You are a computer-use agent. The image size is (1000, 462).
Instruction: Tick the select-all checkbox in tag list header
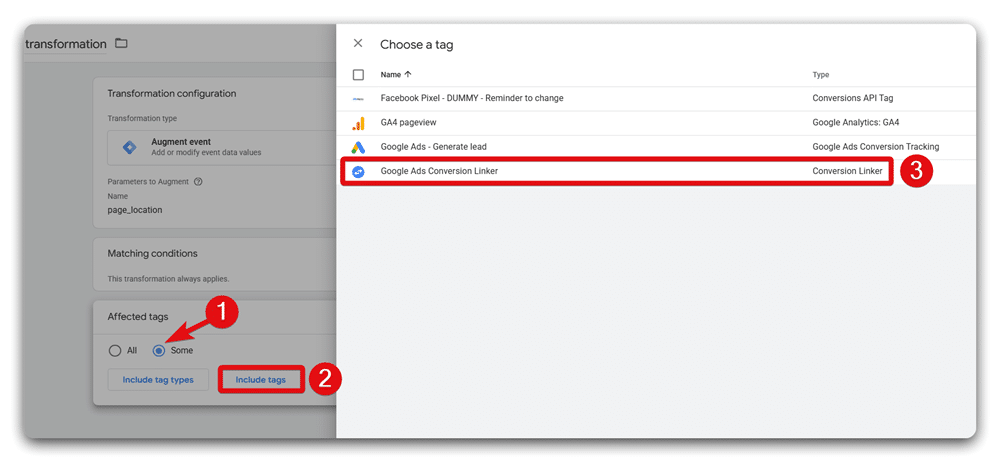point(358,75)
